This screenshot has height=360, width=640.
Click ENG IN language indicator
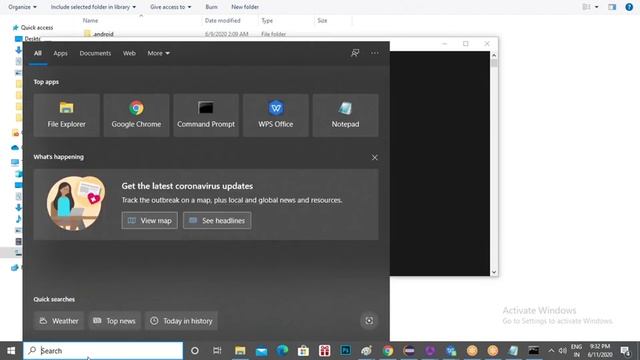click(576, 351)
